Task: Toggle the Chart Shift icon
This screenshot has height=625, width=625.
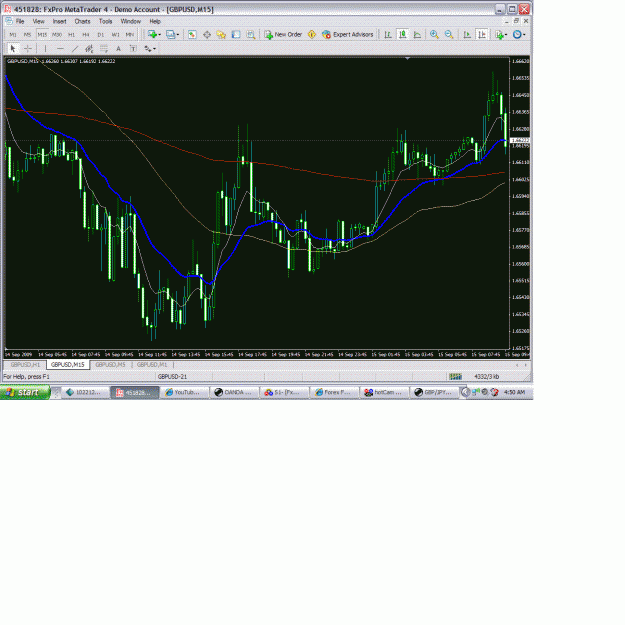Action: click(x=482, y=35)
